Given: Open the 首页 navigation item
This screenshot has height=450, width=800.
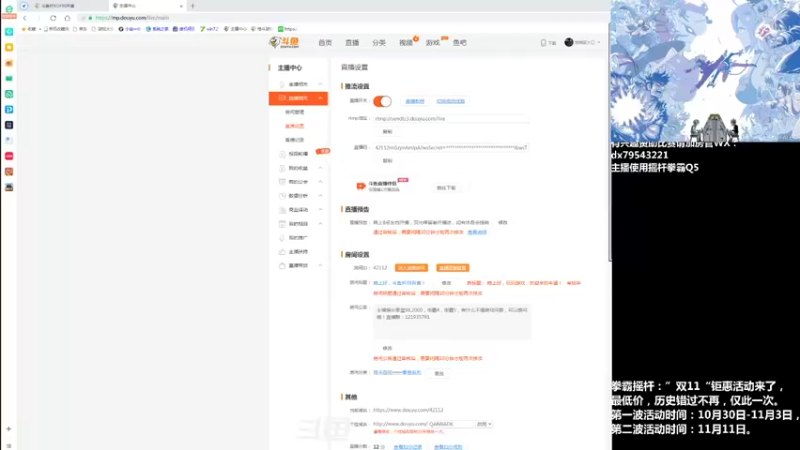Looking at the screenshot, I should pyautogui.click(x=325, y=43).
